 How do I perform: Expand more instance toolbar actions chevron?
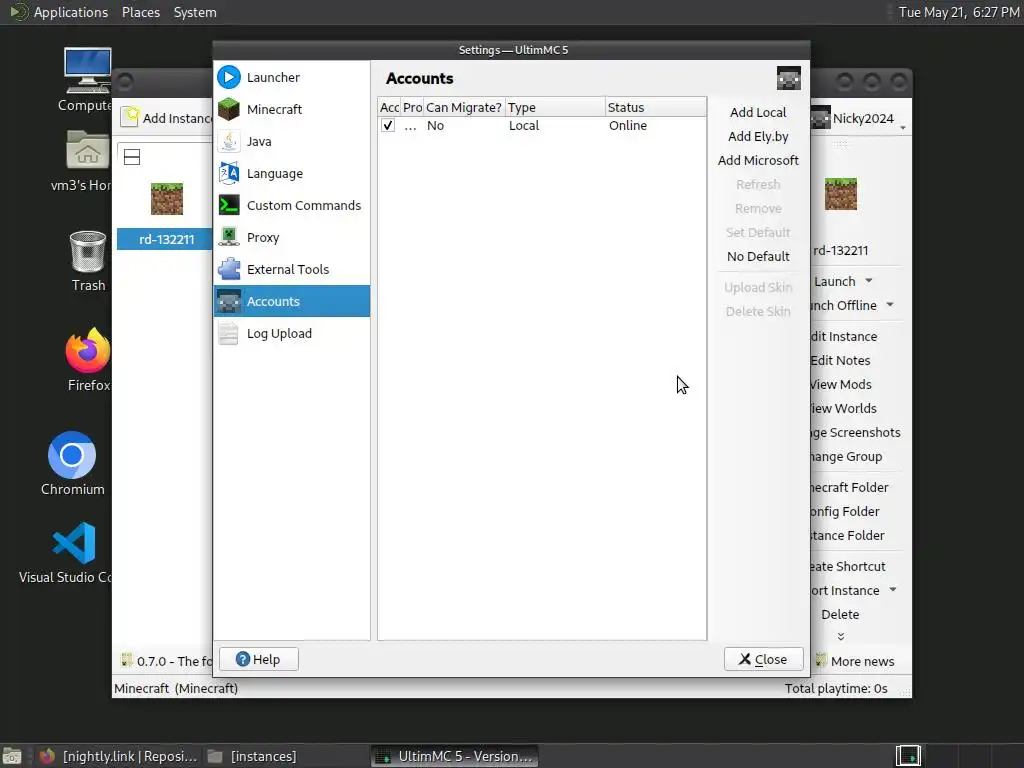(x=840, y=636)
